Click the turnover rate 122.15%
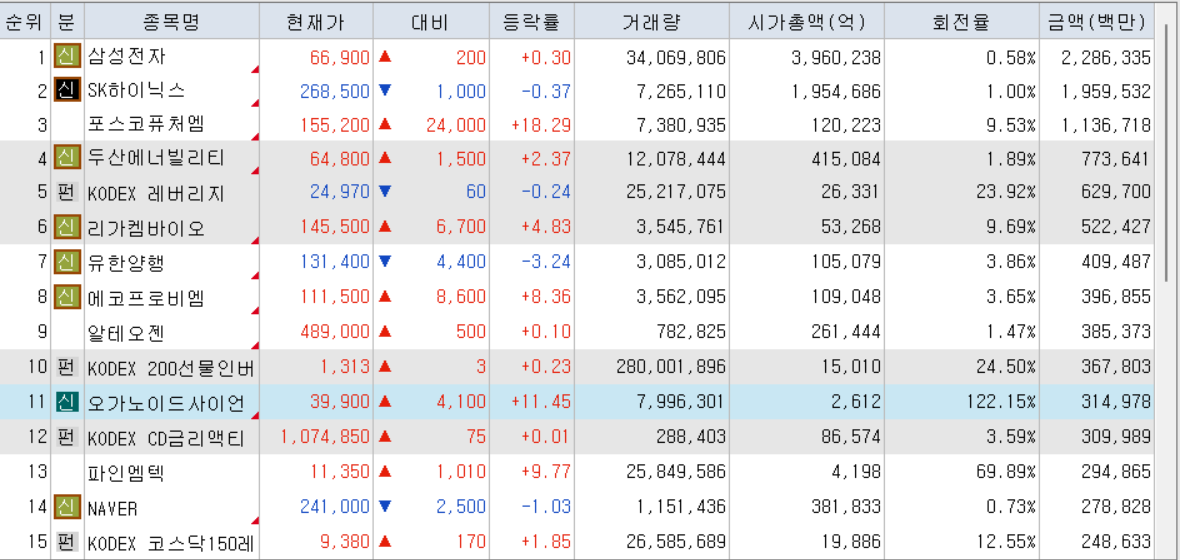This screenshot has height=560, width=1180. [x=1001, y=402]
